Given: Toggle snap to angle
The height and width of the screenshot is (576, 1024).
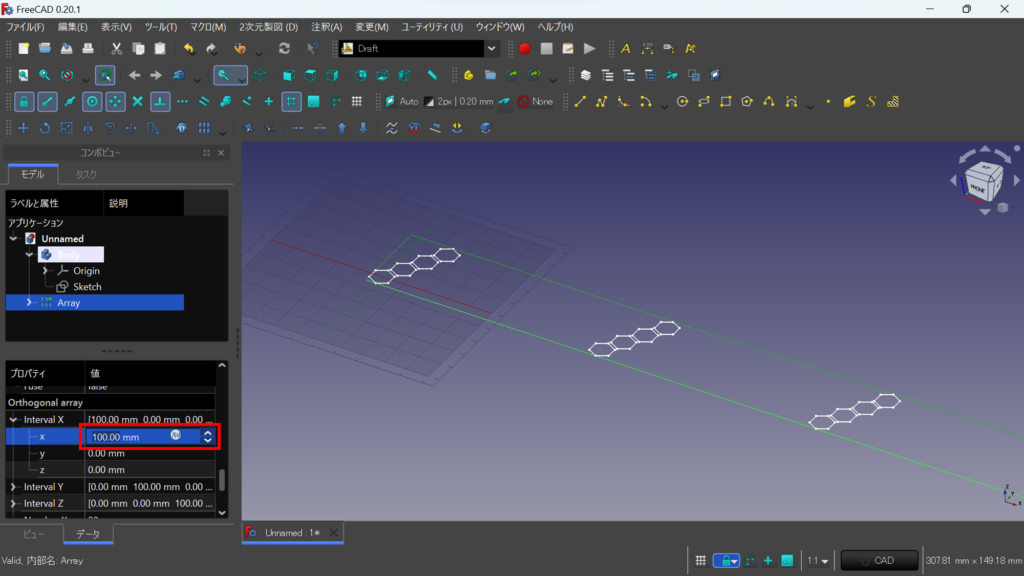Looking at the screenshot, I should click(x=115, y=101).
